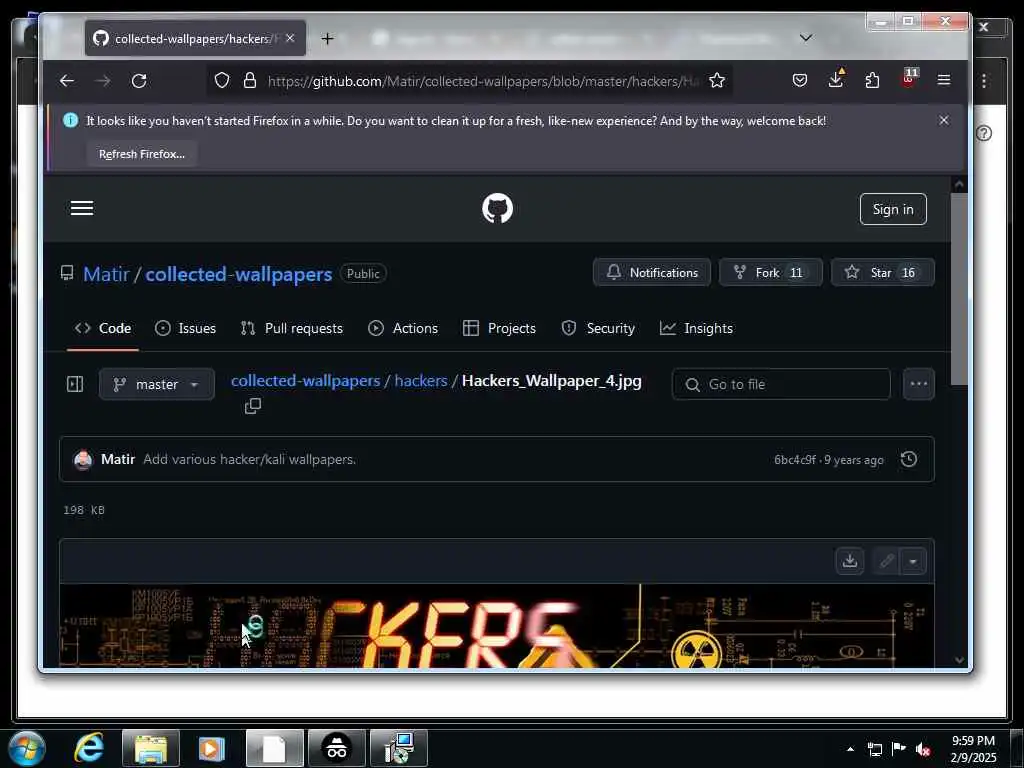1024x768 pixels.
Task: Open master branch selector dropdown
Action: tap(157, 384)
